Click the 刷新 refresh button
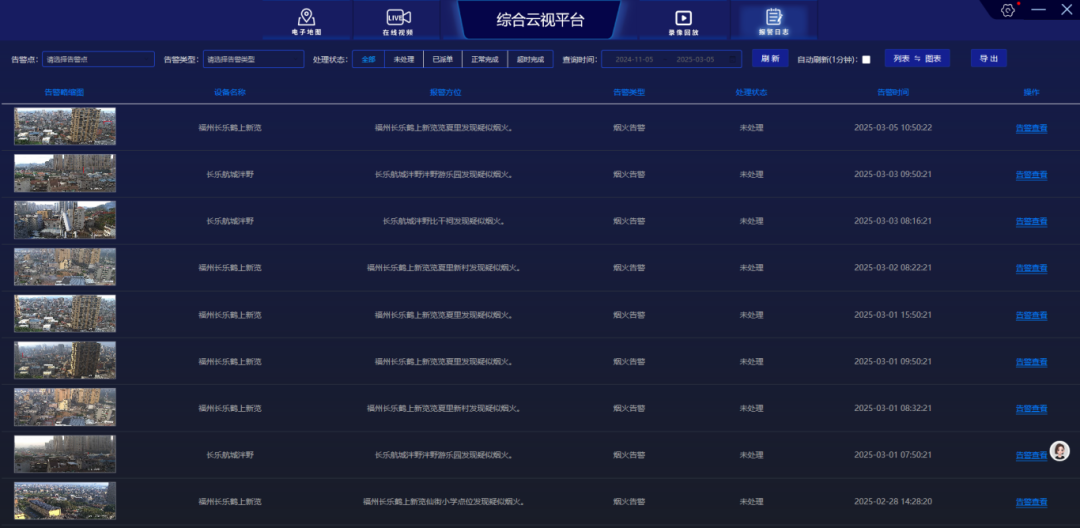 (x=770, y=59)
